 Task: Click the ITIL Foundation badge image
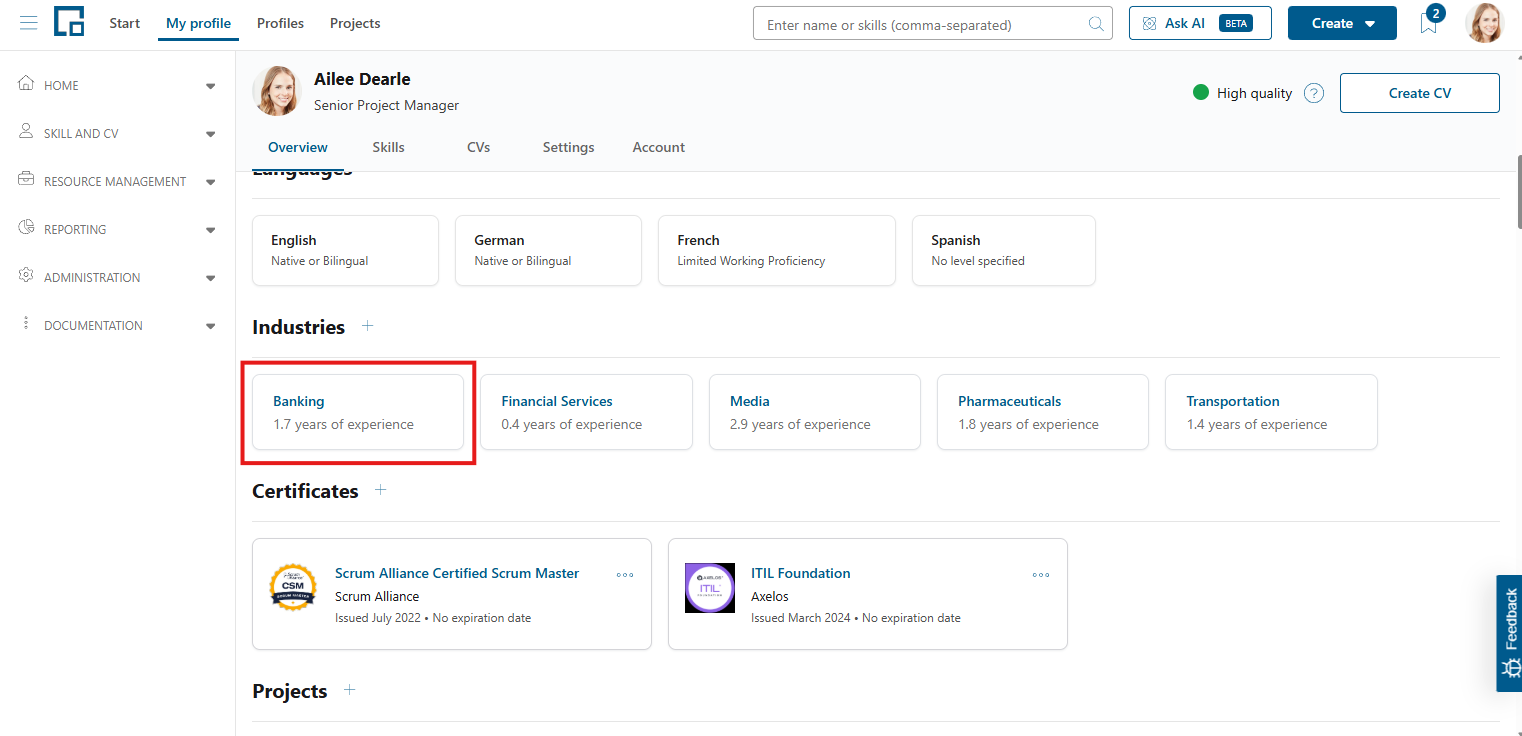coord(709,587)
